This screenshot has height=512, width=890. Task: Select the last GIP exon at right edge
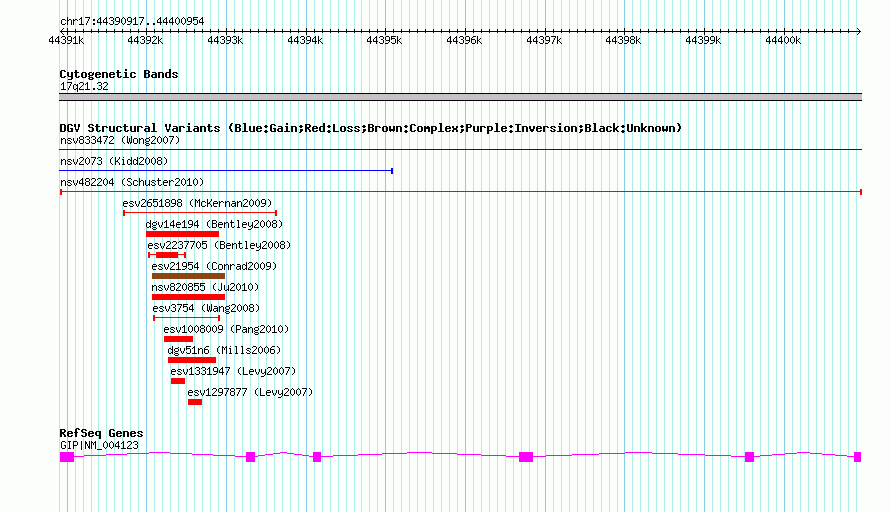[x=858, y=457]
